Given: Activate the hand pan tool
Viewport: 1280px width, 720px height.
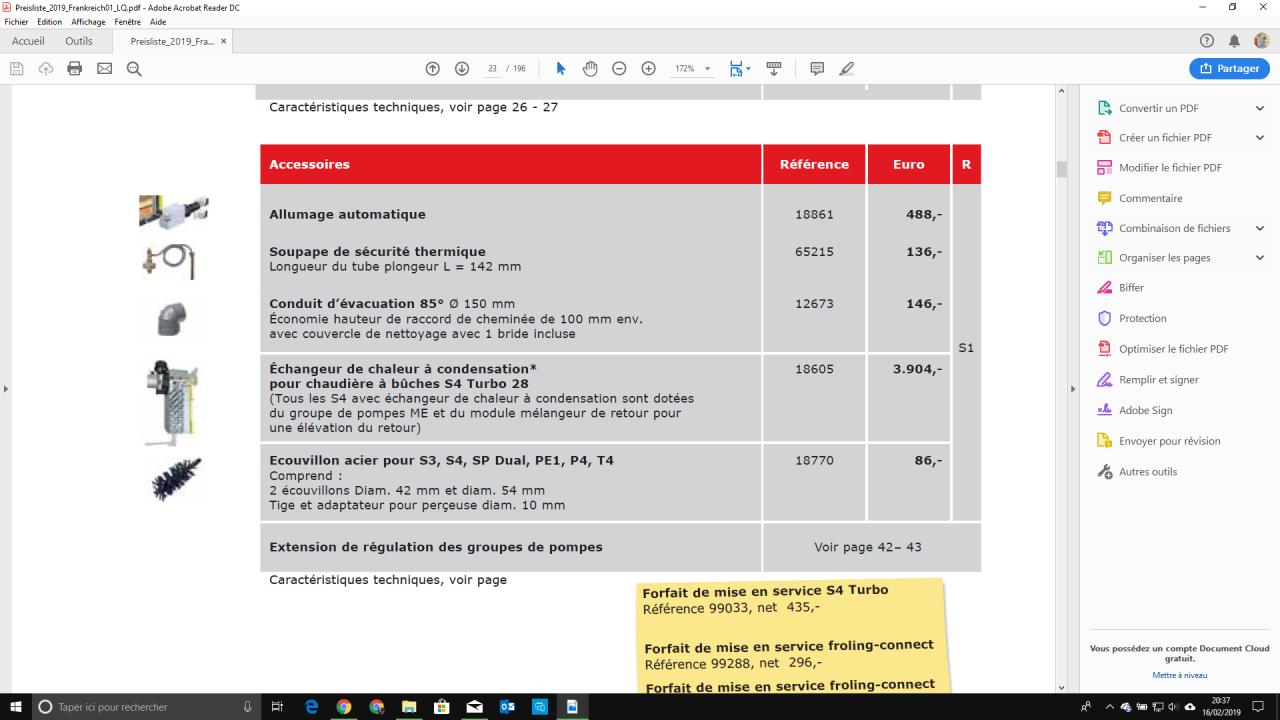Looking at the screenshot, I should coord(590,69).
